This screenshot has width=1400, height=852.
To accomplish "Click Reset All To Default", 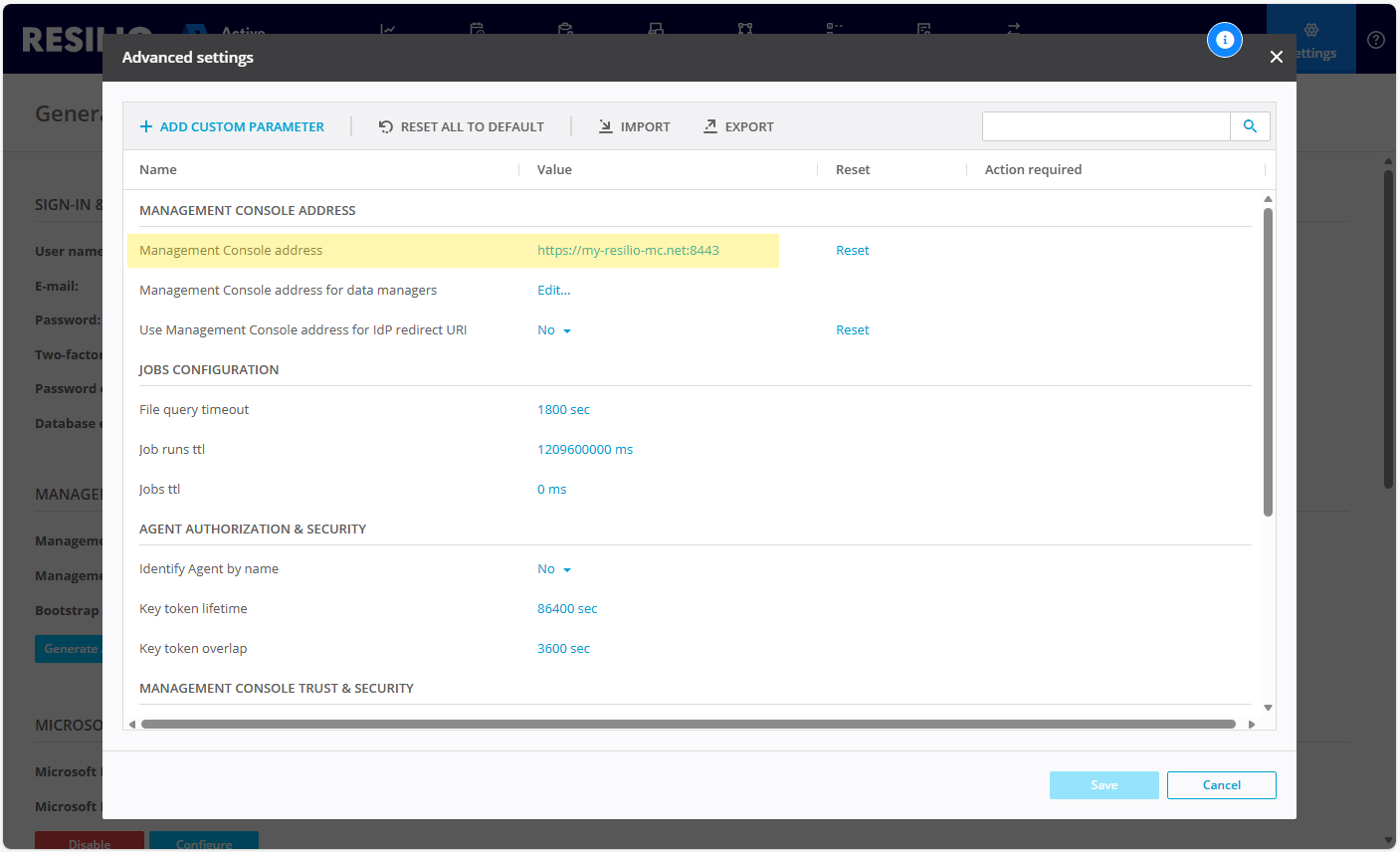I will tap(462, 126).
